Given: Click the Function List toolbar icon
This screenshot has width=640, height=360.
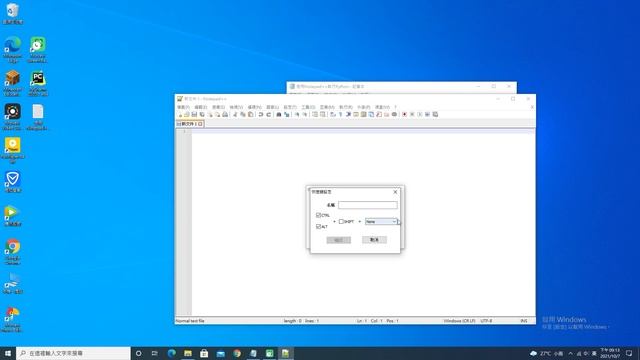Looking at the screenshot, I should click(x=378, y=115).
